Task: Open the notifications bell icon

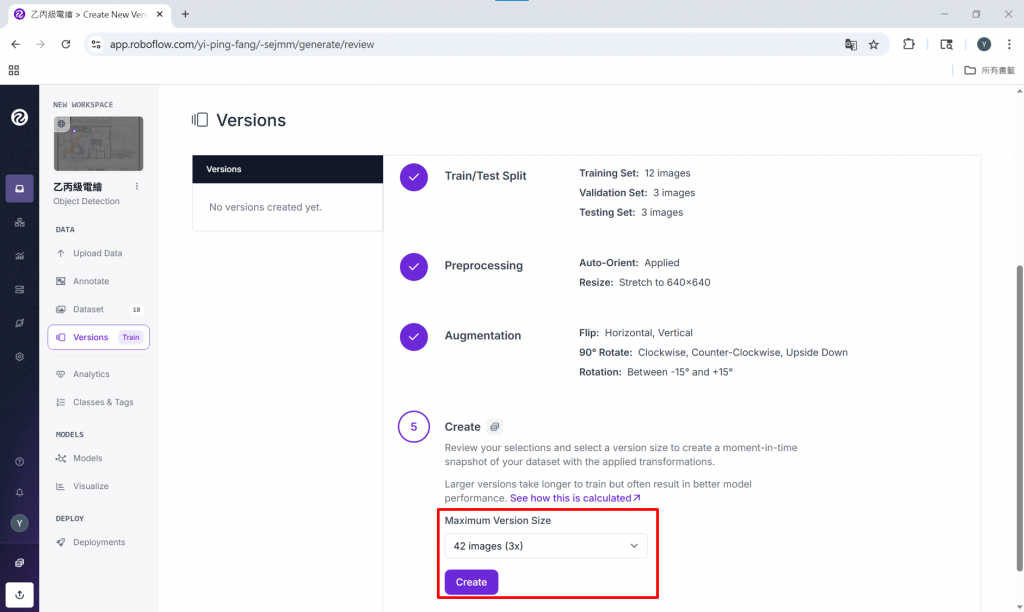Action: click(x=20, y=492)
